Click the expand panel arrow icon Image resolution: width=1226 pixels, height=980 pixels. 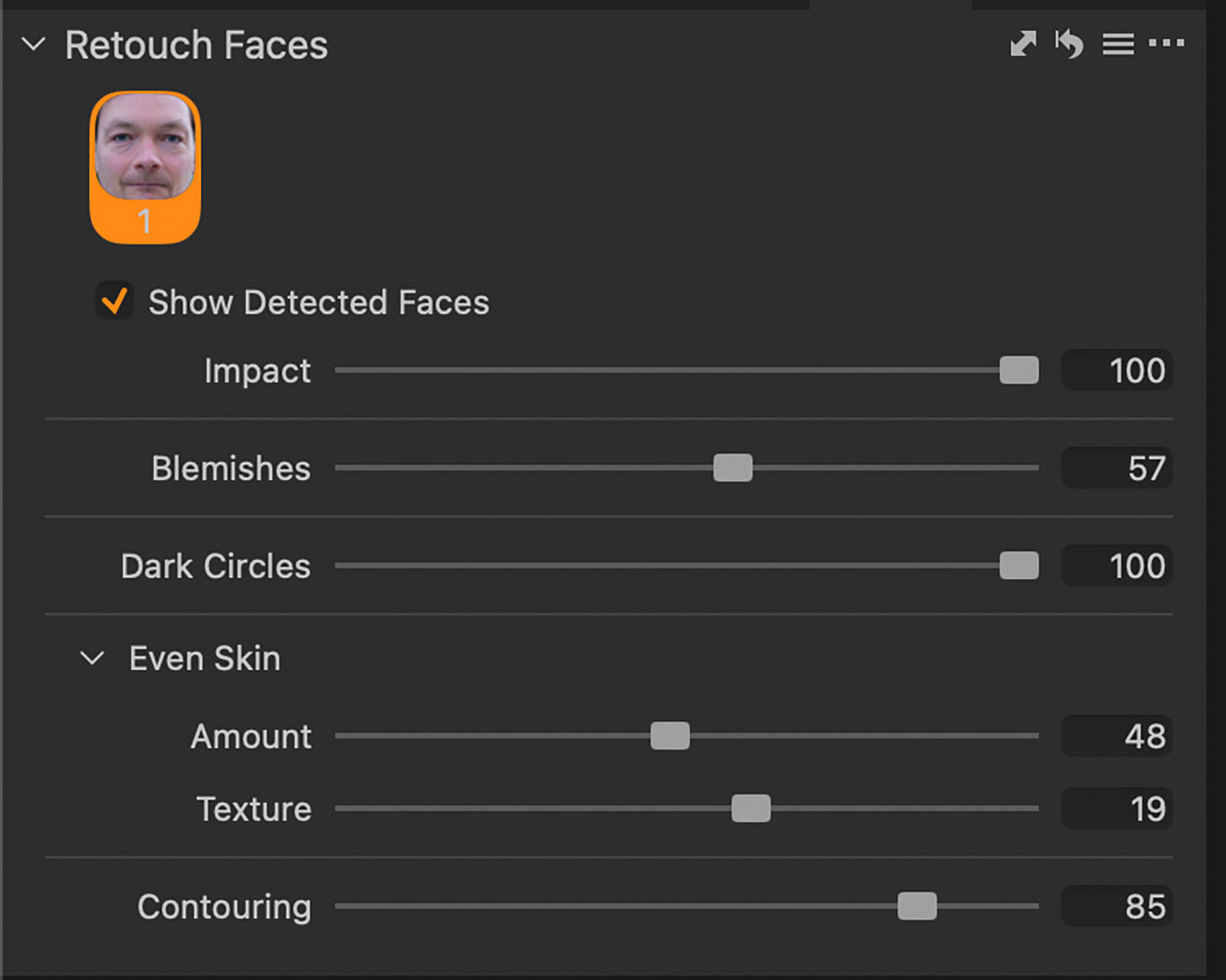point(1022,43)
